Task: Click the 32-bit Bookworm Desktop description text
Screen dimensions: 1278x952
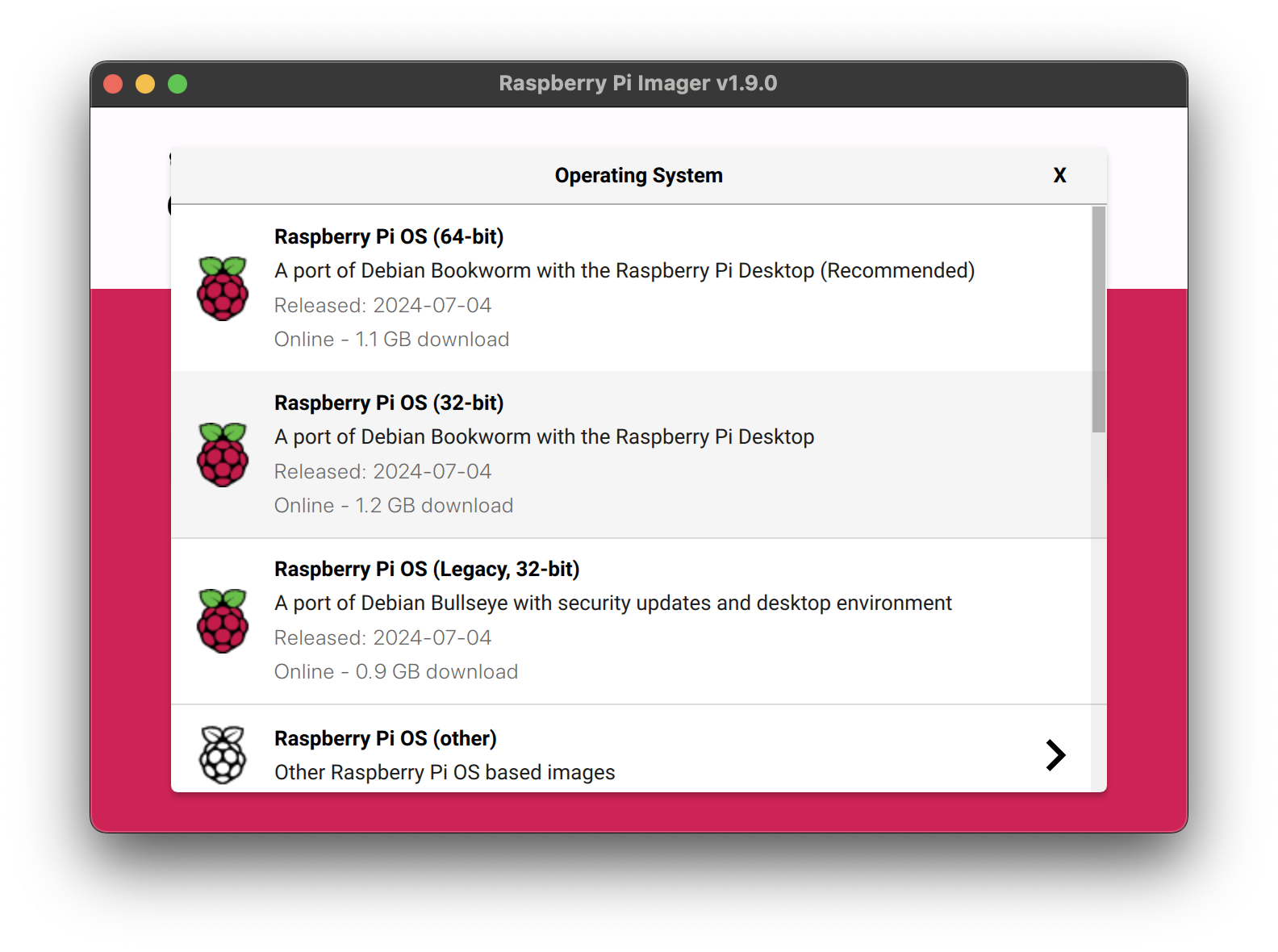Action: tap(545, 436)
